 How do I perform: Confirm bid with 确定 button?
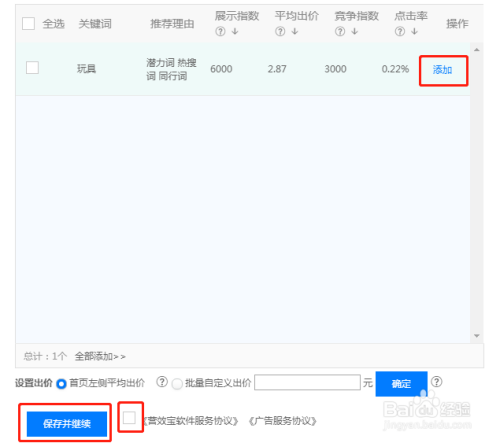pyautogui.click(x=401, y=384)
